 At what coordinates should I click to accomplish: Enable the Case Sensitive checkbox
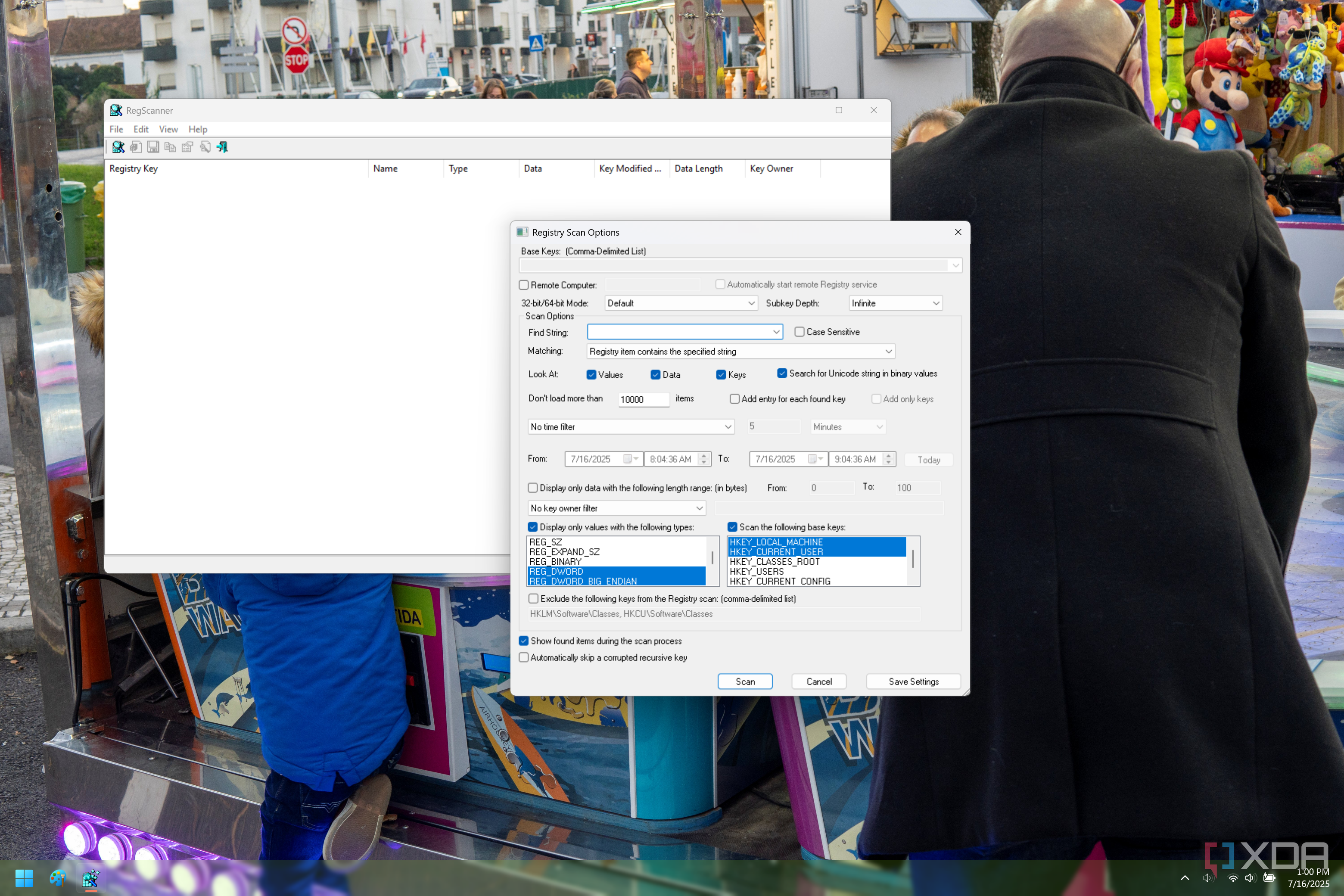(x=800, y=332)
